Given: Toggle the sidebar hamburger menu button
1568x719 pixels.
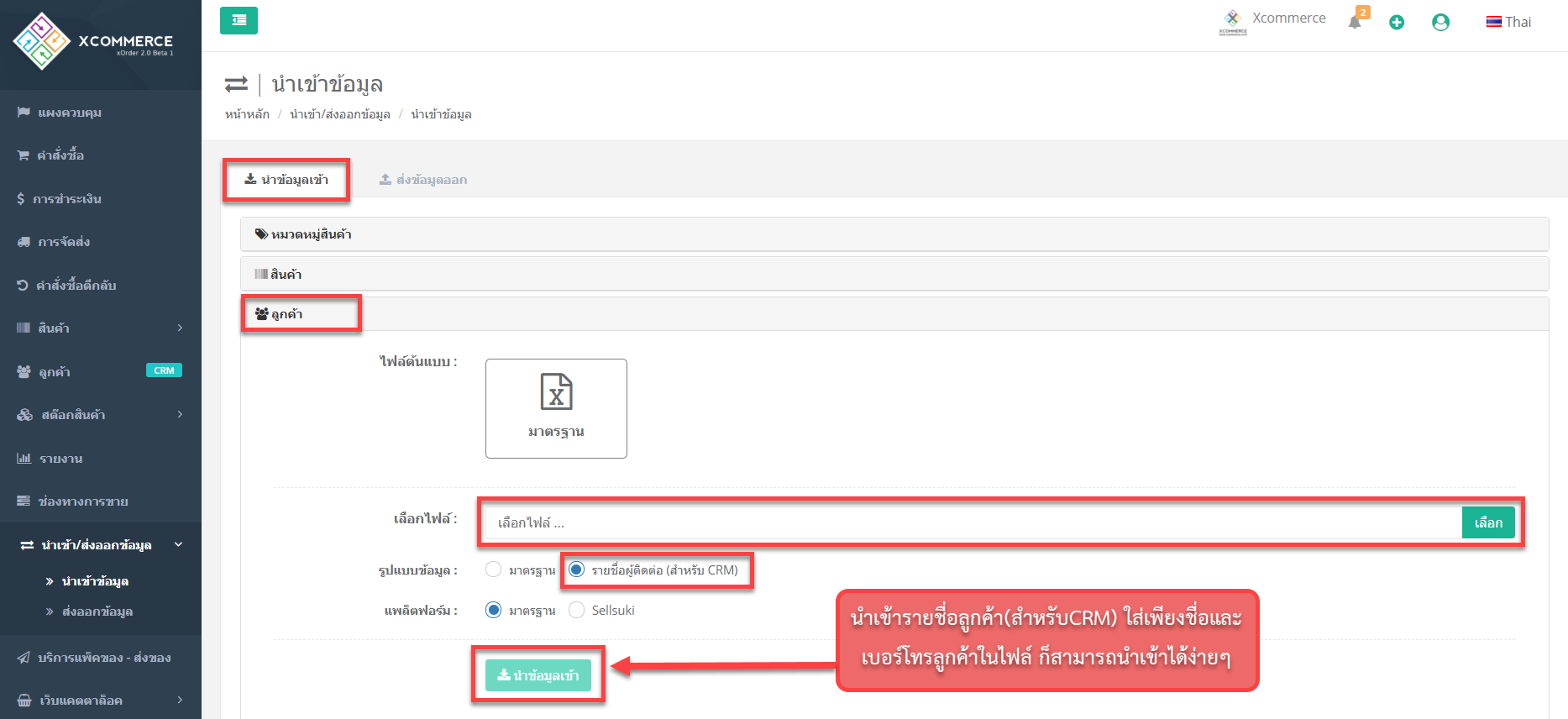Looking at the screenshot, I should coord(239,20).
